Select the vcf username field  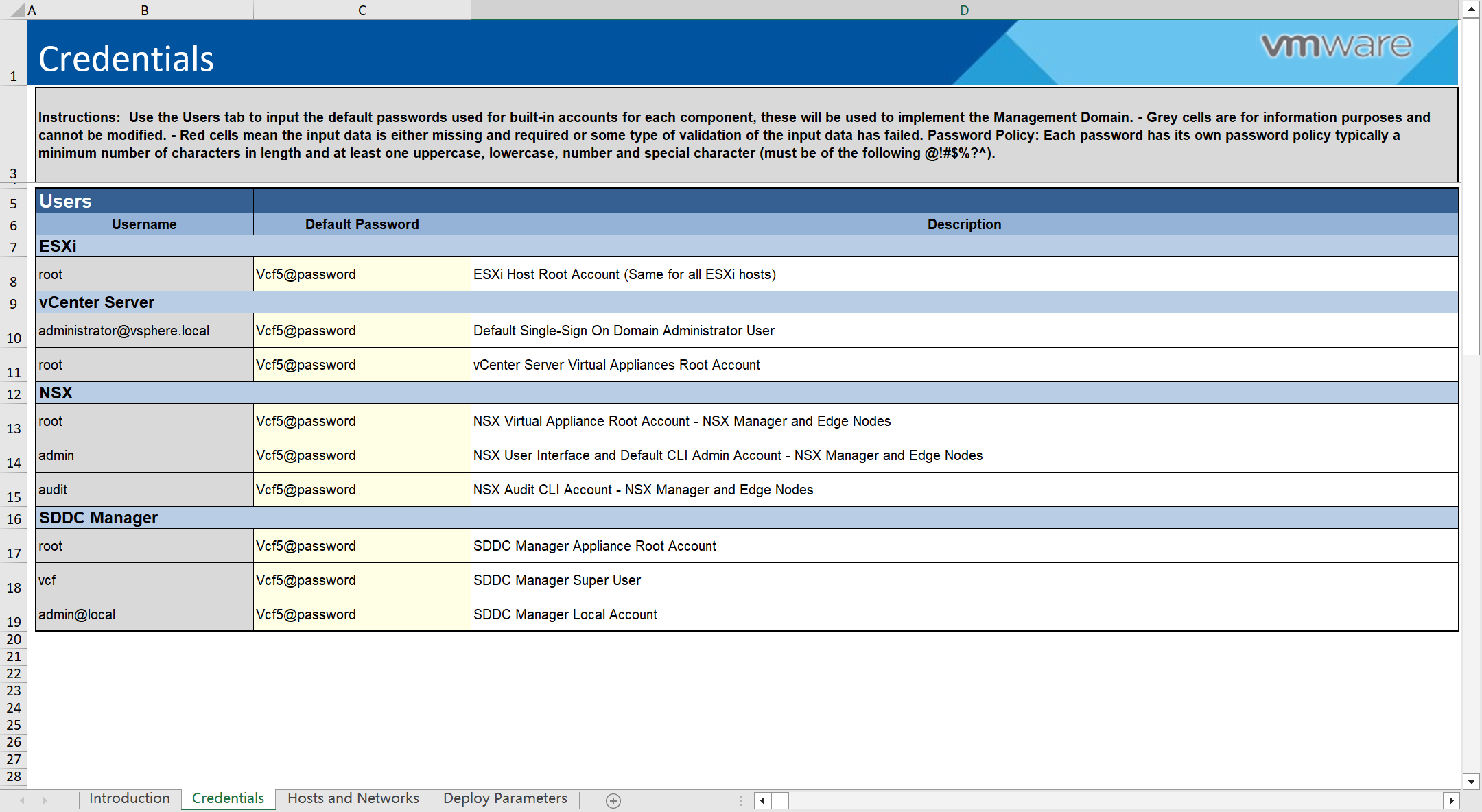pyautogui.click(x=143, y=580)
